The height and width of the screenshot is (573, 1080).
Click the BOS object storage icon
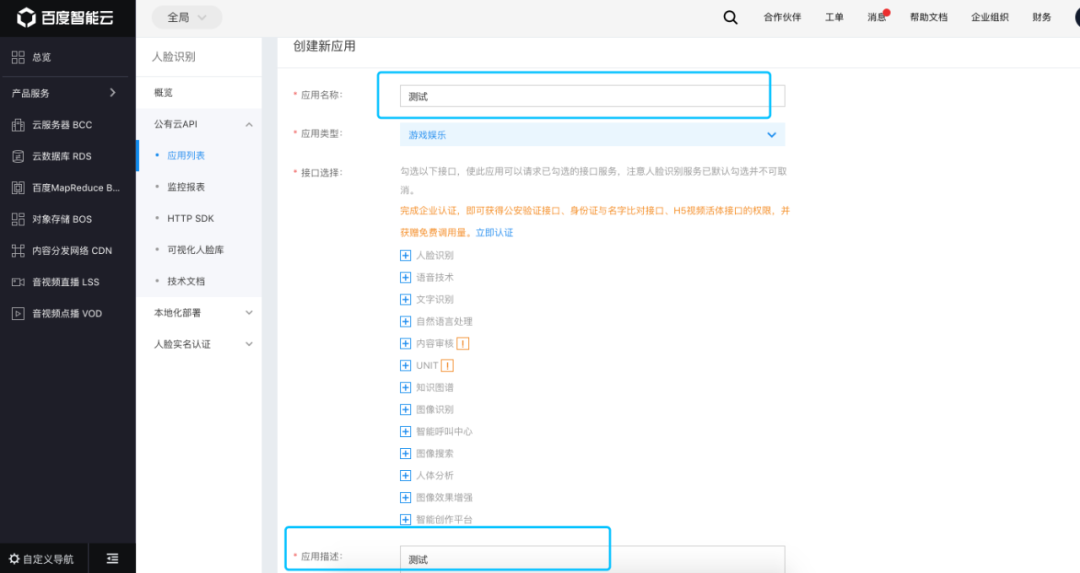click(18, 219)
